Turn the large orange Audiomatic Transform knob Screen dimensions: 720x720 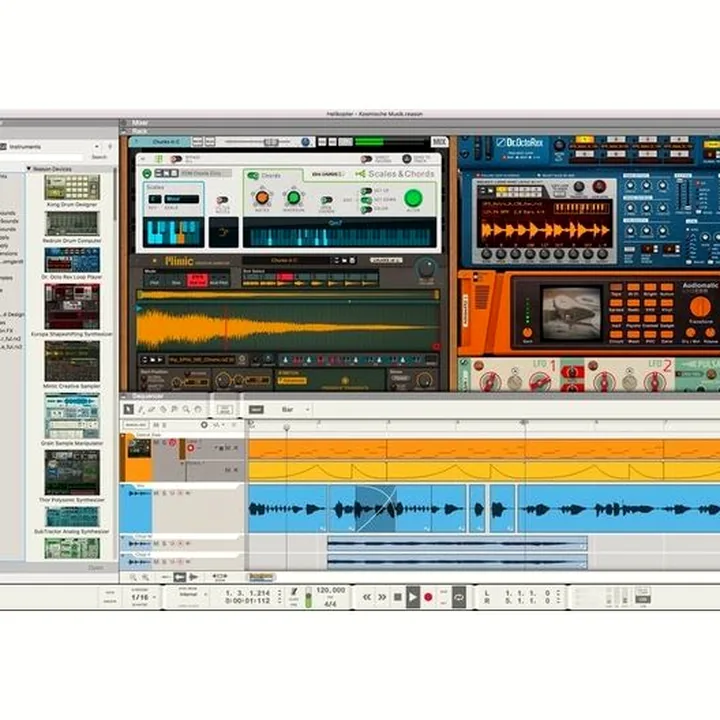tap(700, 306)
